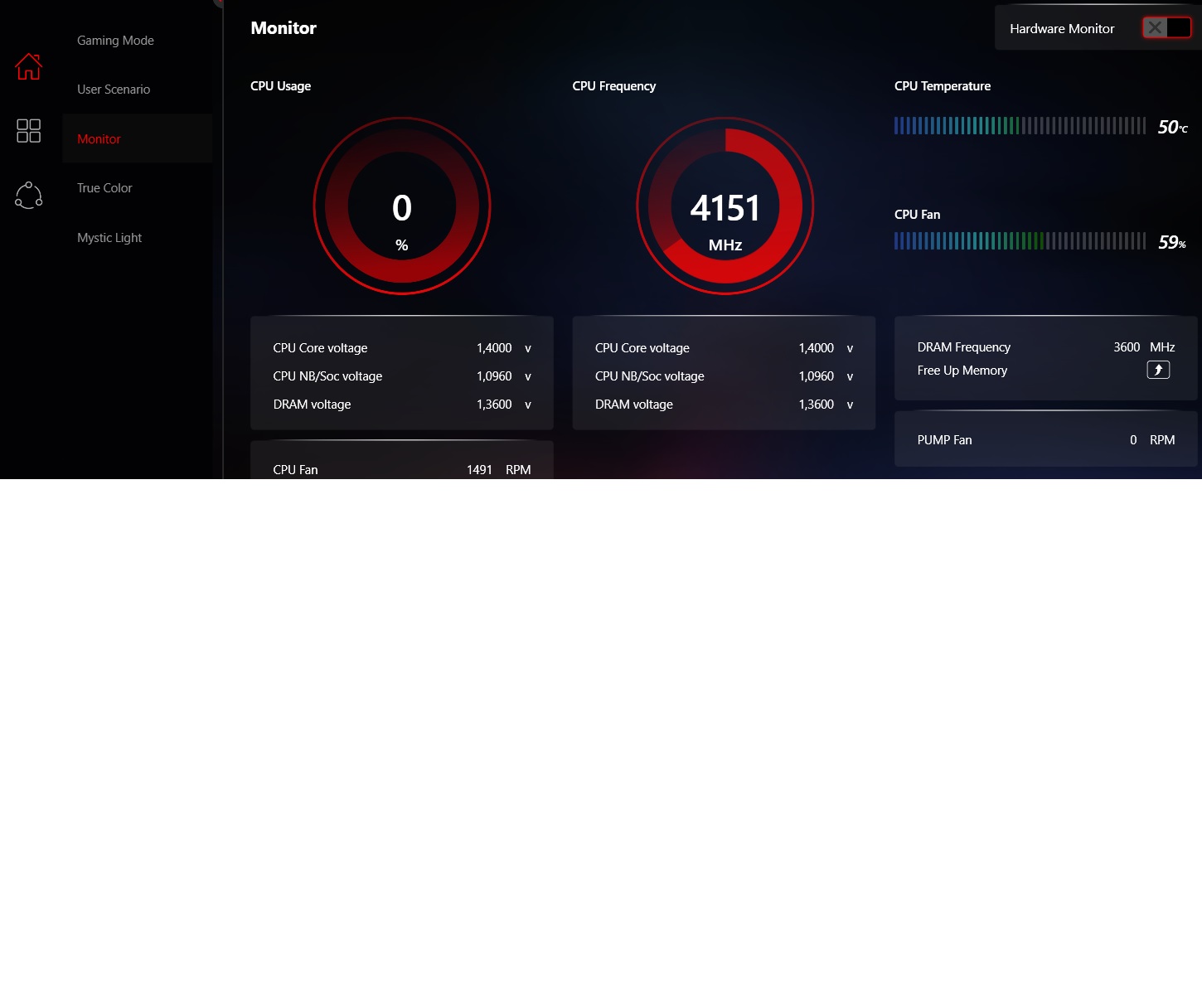Viewport: 1202px width, 1008px height.
Task: Open Gaming Mode from the side menu
Action: click(x=115, y=41)
